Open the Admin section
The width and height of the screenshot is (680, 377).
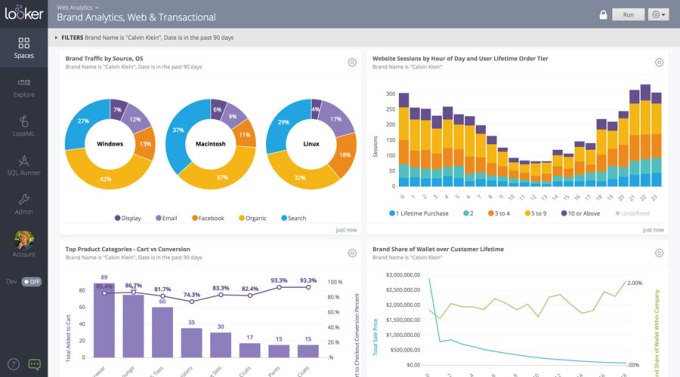tap(24, 205)
